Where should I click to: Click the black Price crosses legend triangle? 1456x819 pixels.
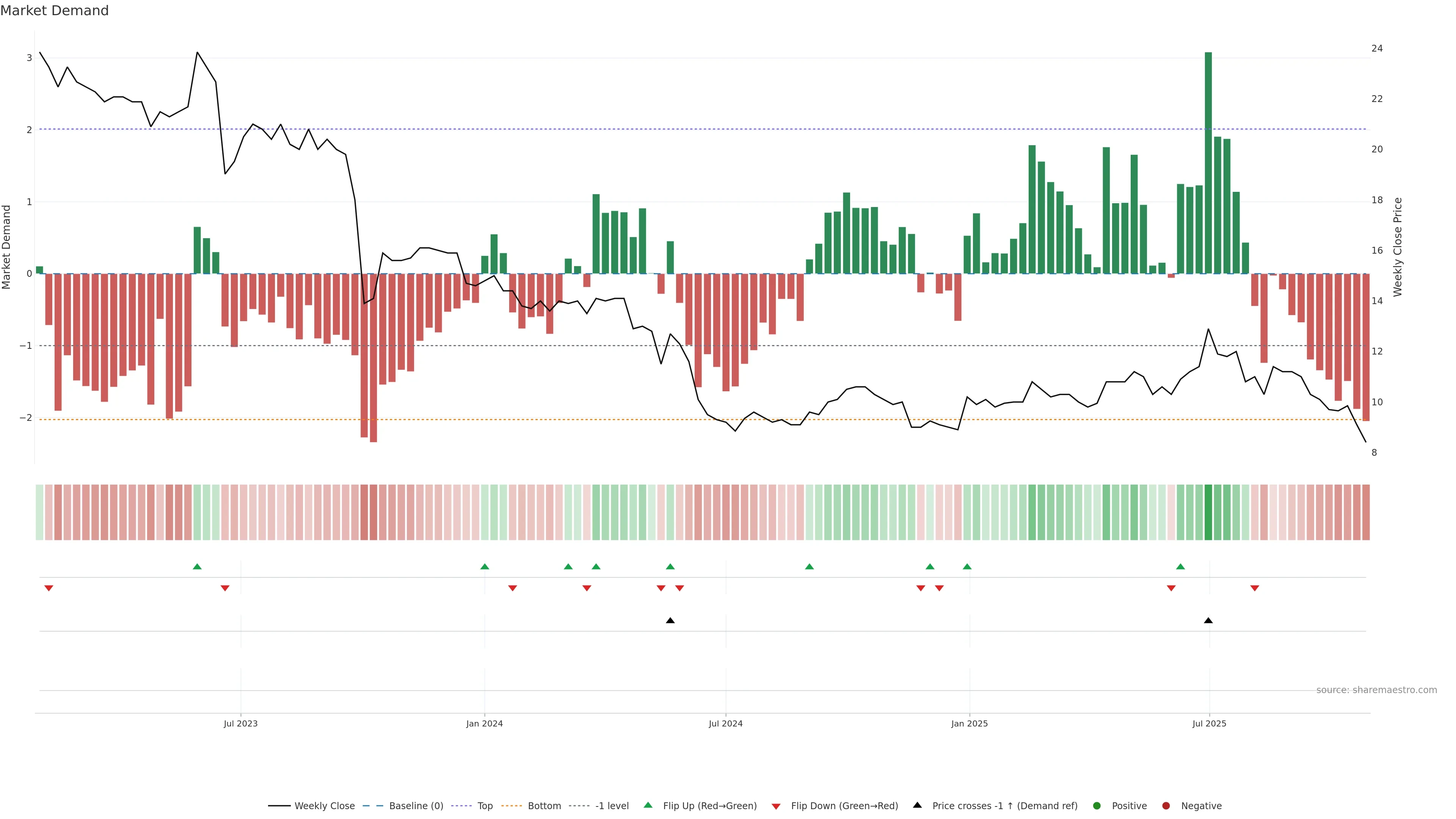(x=917, y=805)
